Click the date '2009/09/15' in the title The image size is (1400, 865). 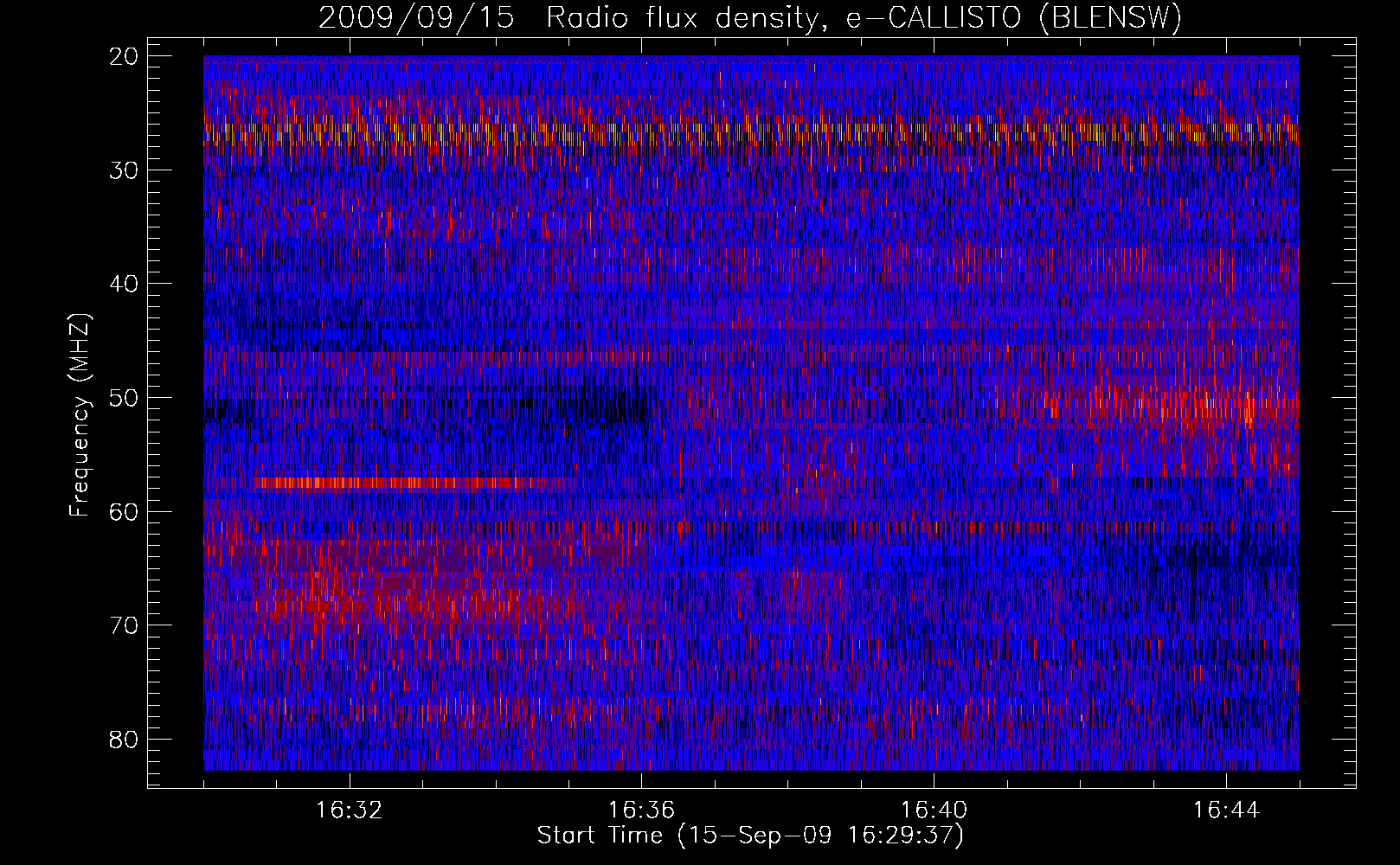coord(415,17)
